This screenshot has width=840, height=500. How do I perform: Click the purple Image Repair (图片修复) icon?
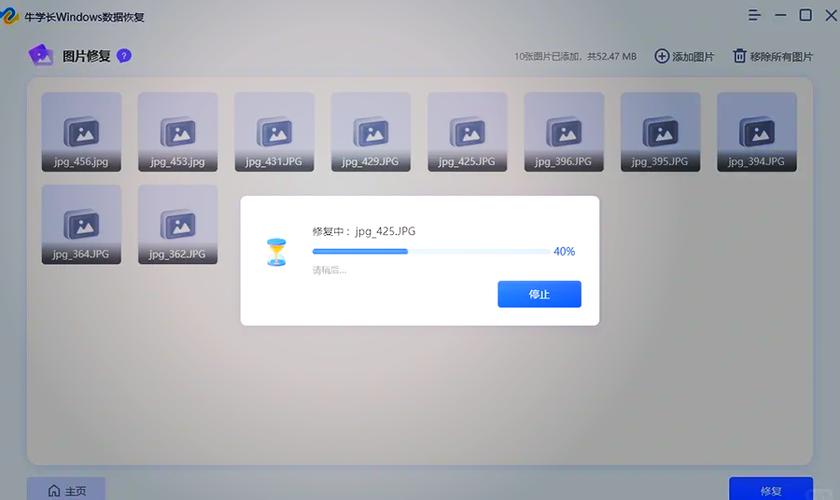tap(41, 55)
